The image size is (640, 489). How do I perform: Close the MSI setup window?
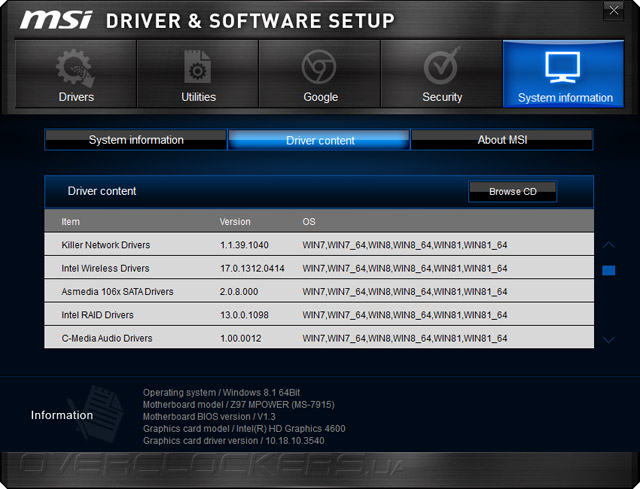tap(613, 11)
